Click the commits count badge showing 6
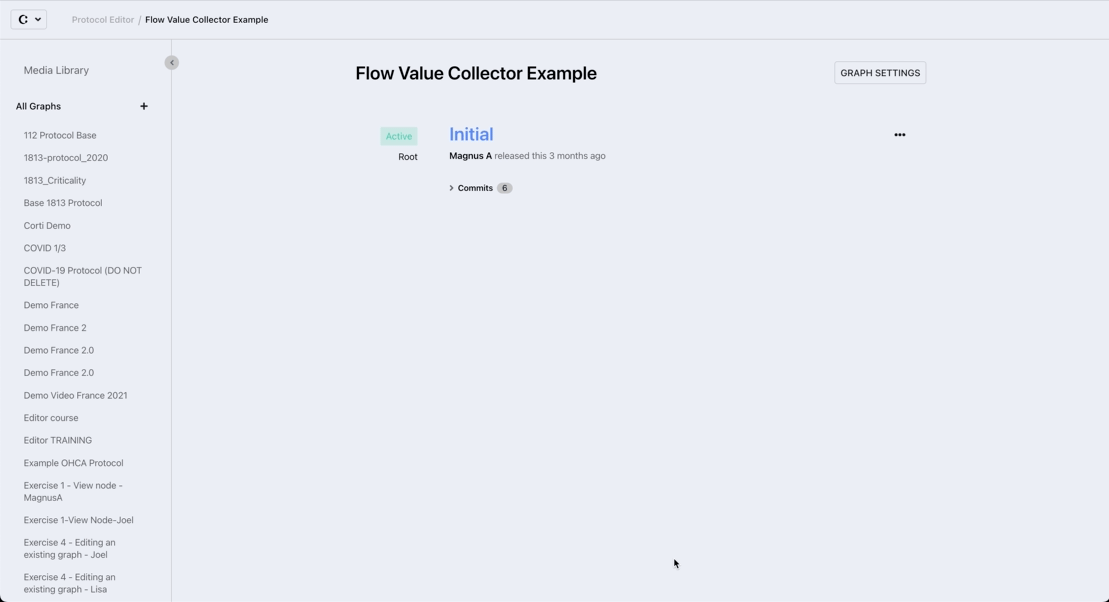This screenshot has height=602, width=1109. (x=504, y=188)
